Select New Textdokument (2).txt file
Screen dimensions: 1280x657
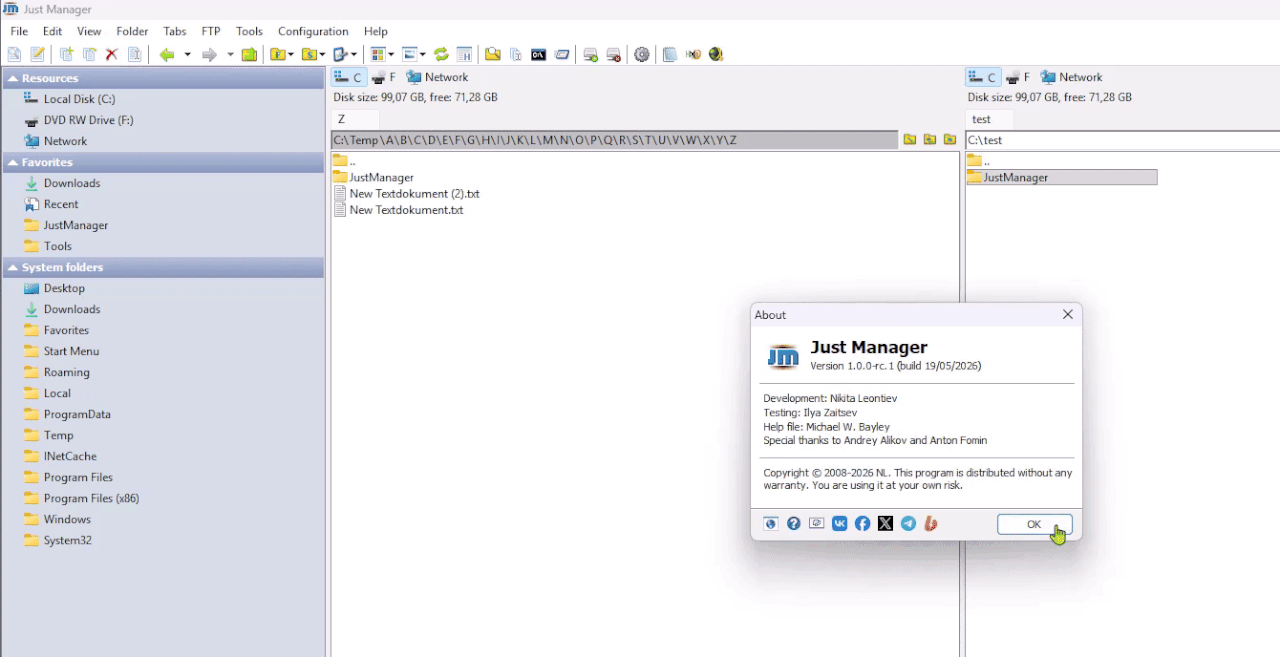pos(407,194)
